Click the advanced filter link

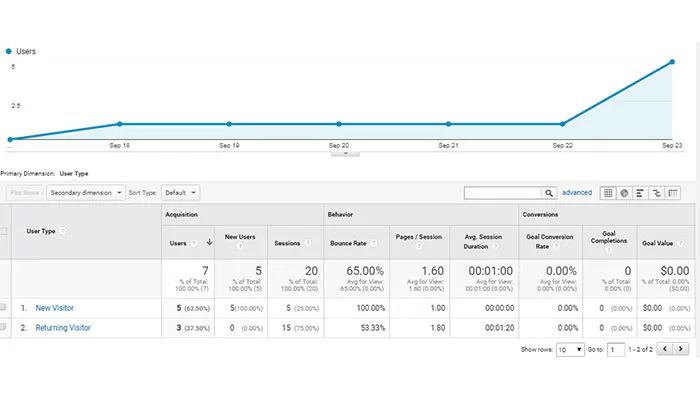[577, 192]
